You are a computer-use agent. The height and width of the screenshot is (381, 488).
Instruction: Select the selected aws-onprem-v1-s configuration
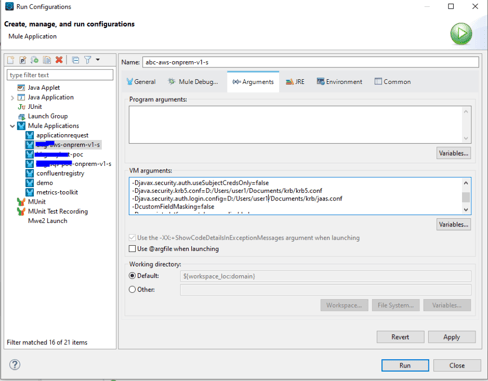point(68,145)
